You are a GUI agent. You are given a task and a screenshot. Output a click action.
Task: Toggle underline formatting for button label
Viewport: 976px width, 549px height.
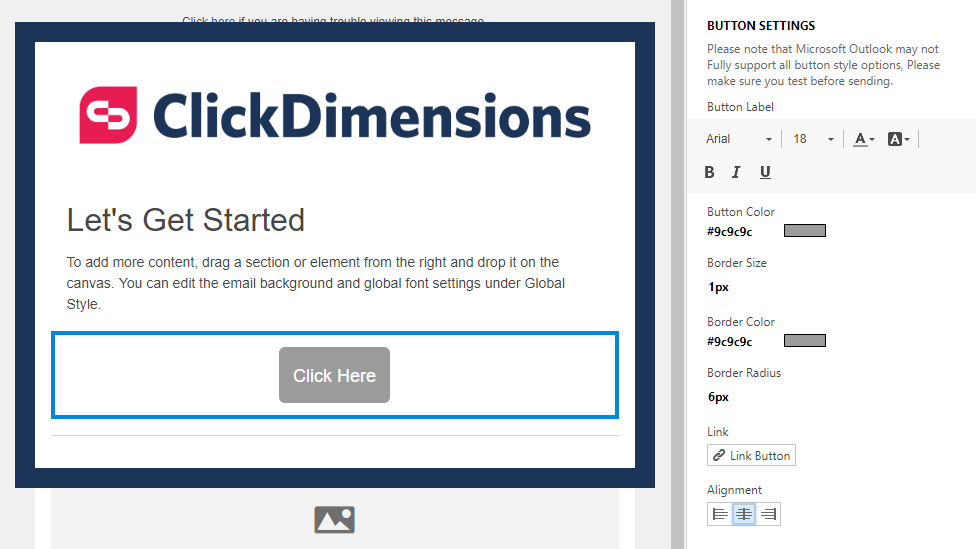765,172
